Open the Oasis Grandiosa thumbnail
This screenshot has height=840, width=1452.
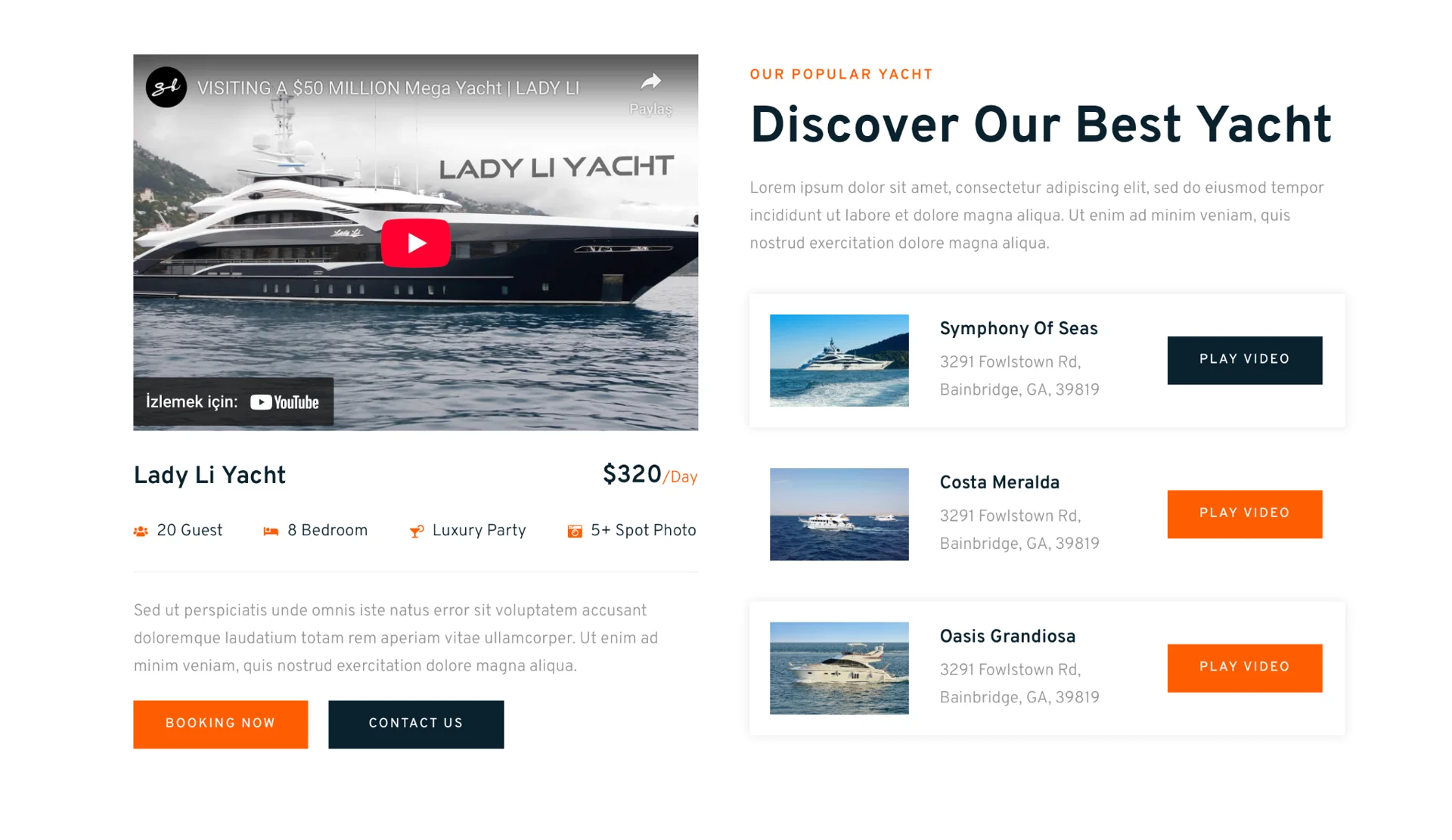coord(839,668)
